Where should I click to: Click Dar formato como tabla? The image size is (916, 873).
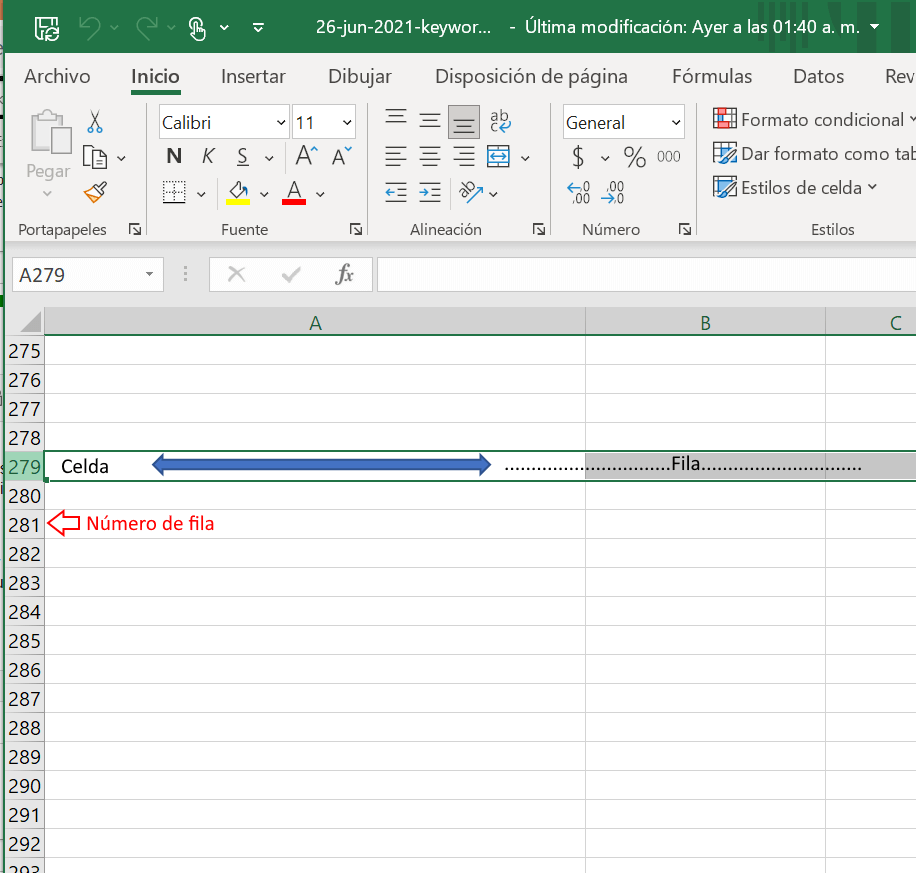814,153
